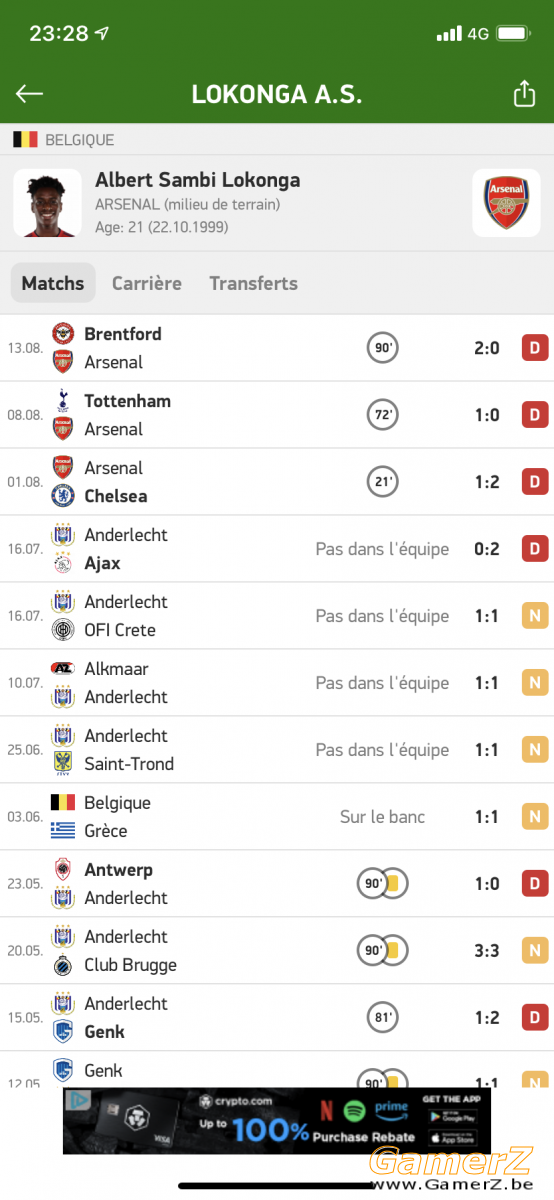
Task: Select the Matchs tab
Action: pyautogui.click(x=53, y=283)
